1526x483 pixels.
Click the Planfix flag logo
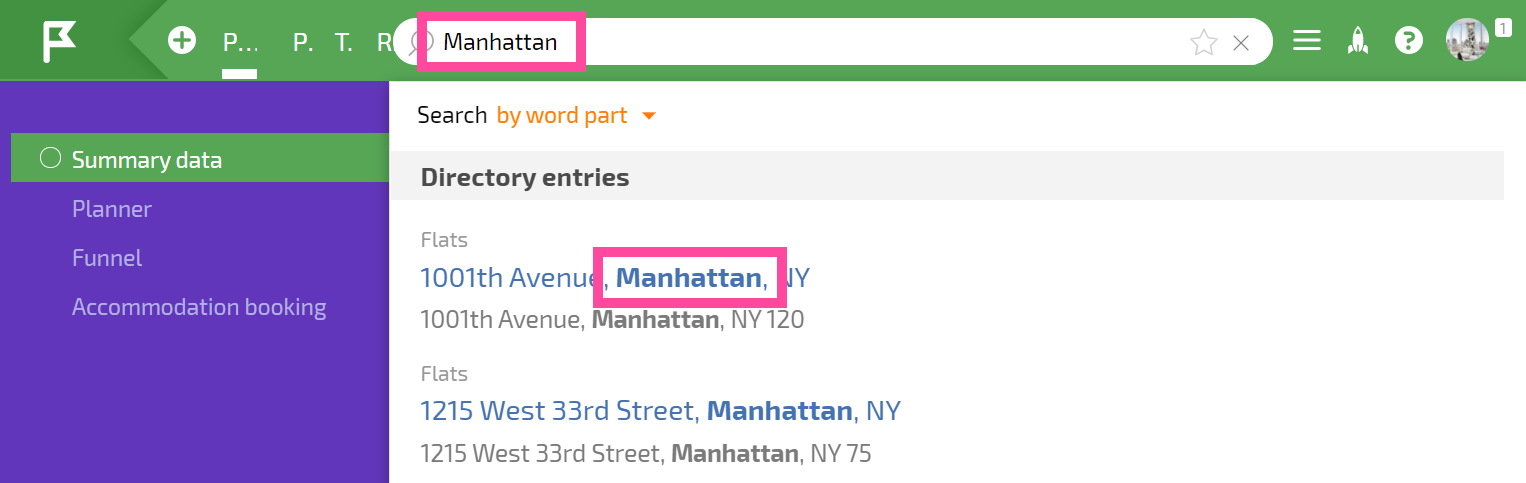click(59, 42)
